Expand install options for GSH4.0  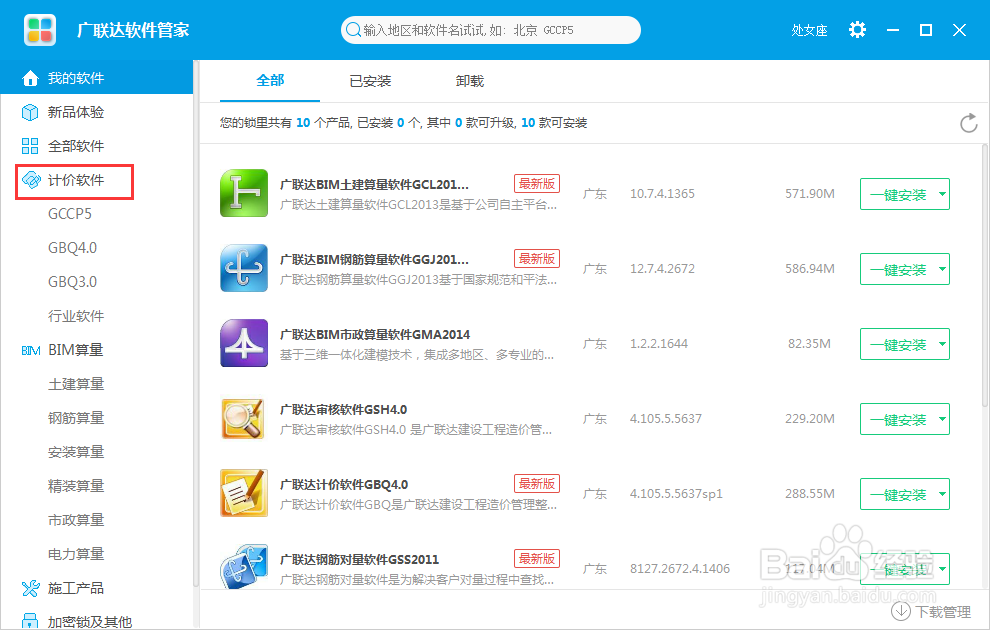[x=942, y=419]
